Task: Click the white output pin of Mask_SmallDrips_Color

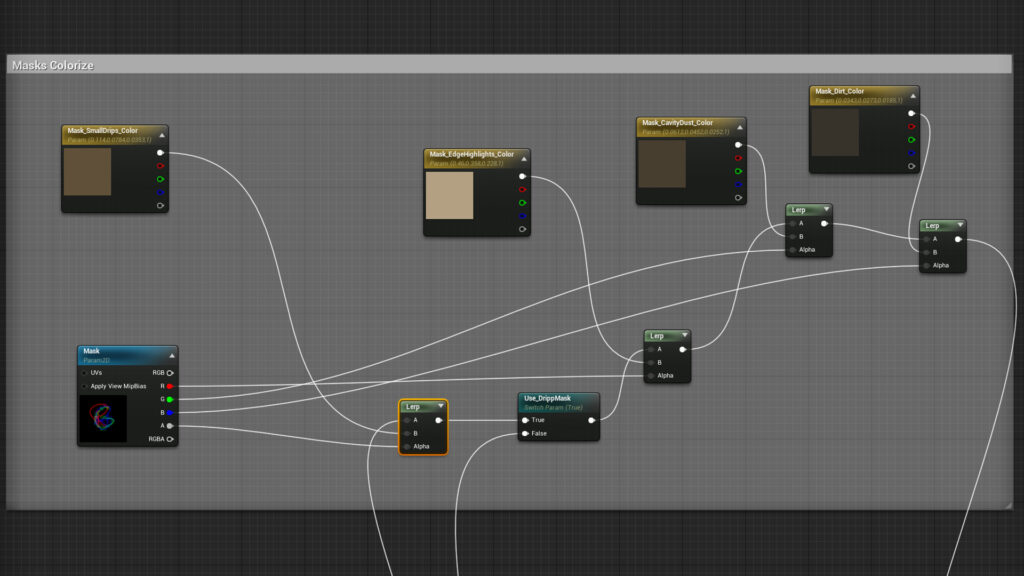Action: pyautogui.click(x=160, y=153)
